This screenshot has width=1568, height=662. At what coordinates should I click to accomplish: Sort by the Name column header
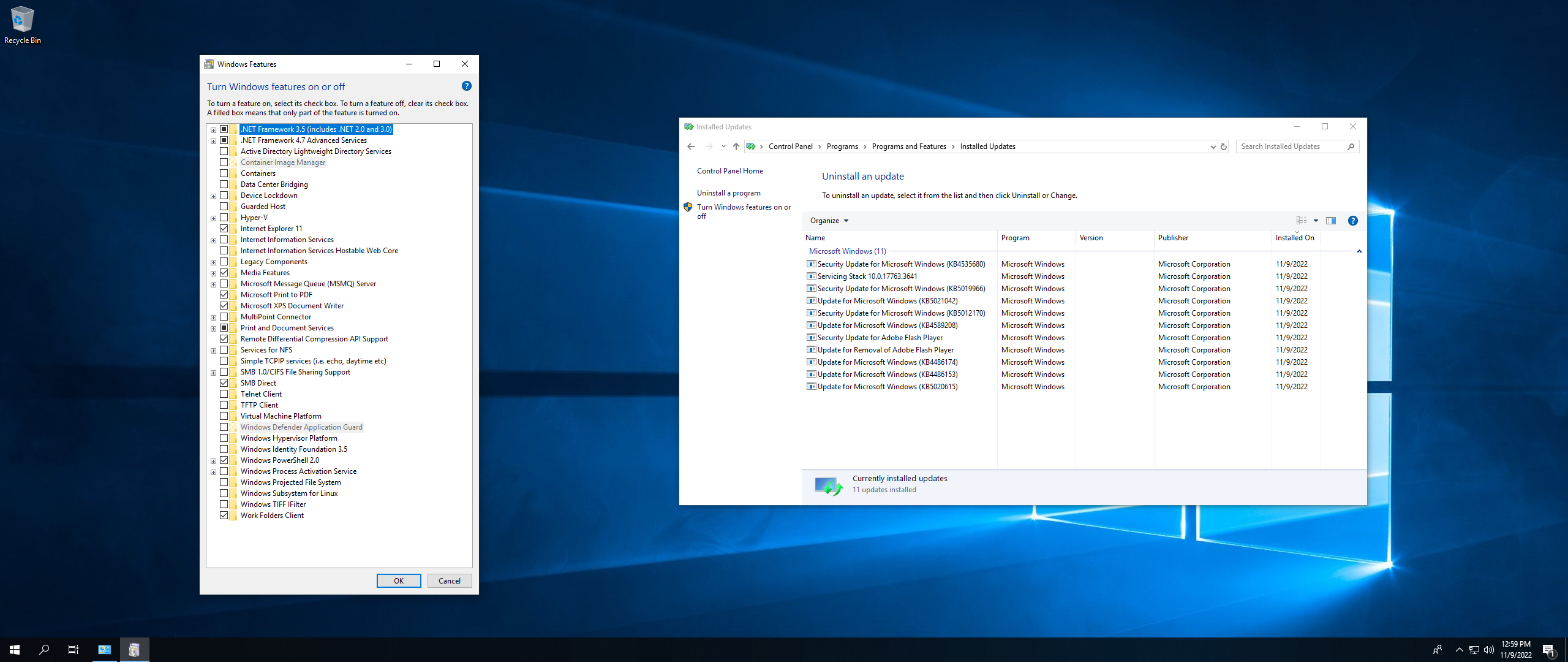click(x=899, y=238)
